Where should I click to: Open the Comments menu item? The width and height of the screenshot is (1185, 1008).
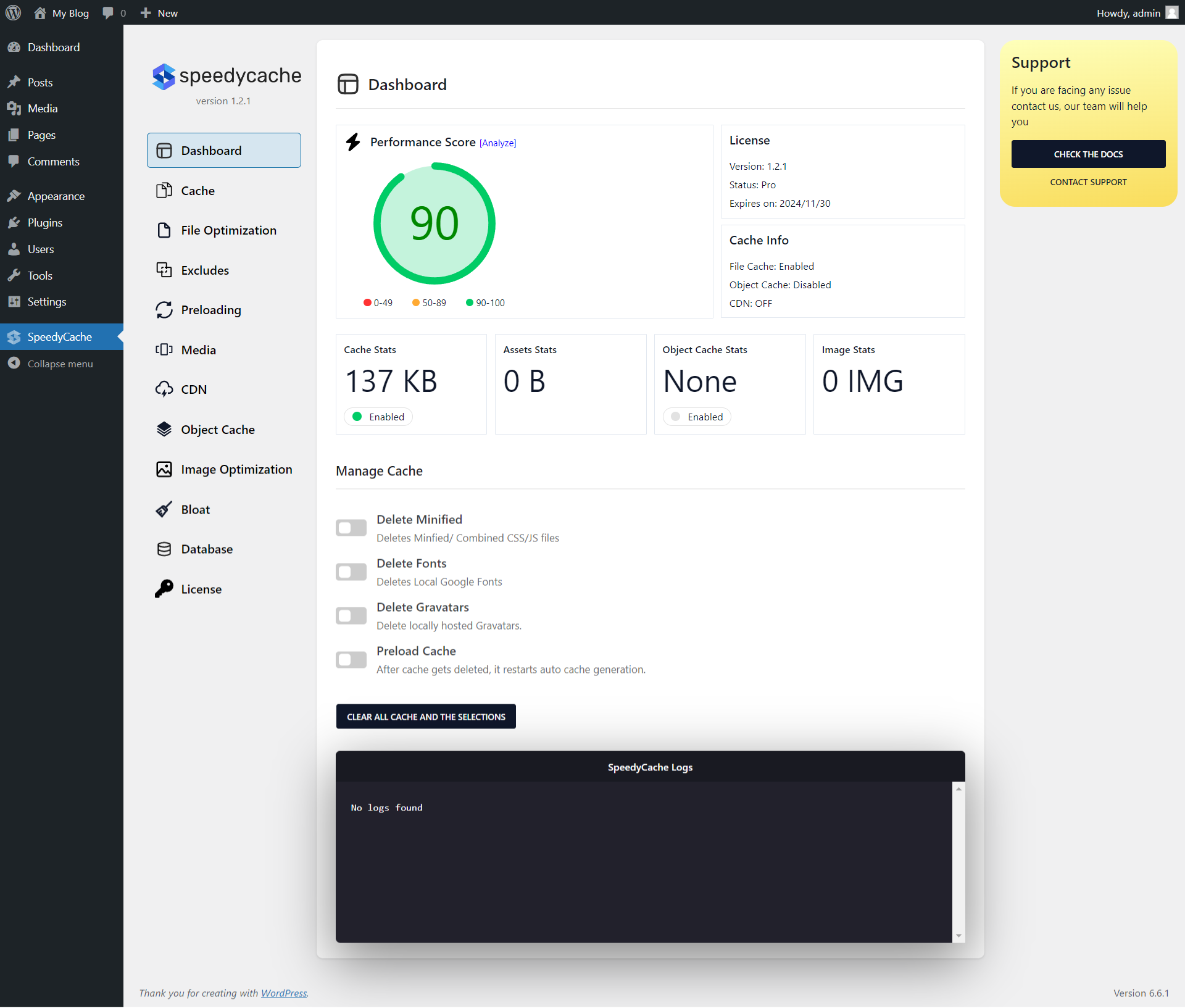tap(62, 162)
